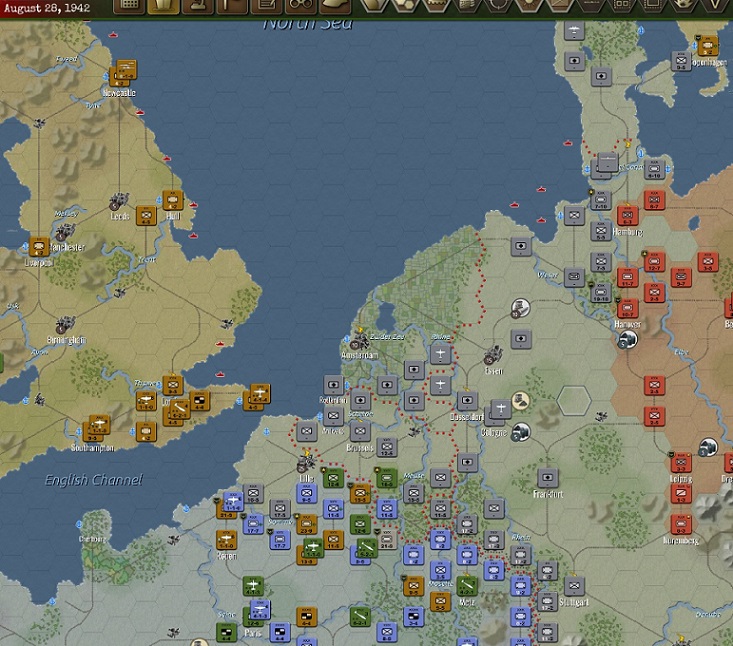Select the grey unit at Brussels

[x=360, y=431]
